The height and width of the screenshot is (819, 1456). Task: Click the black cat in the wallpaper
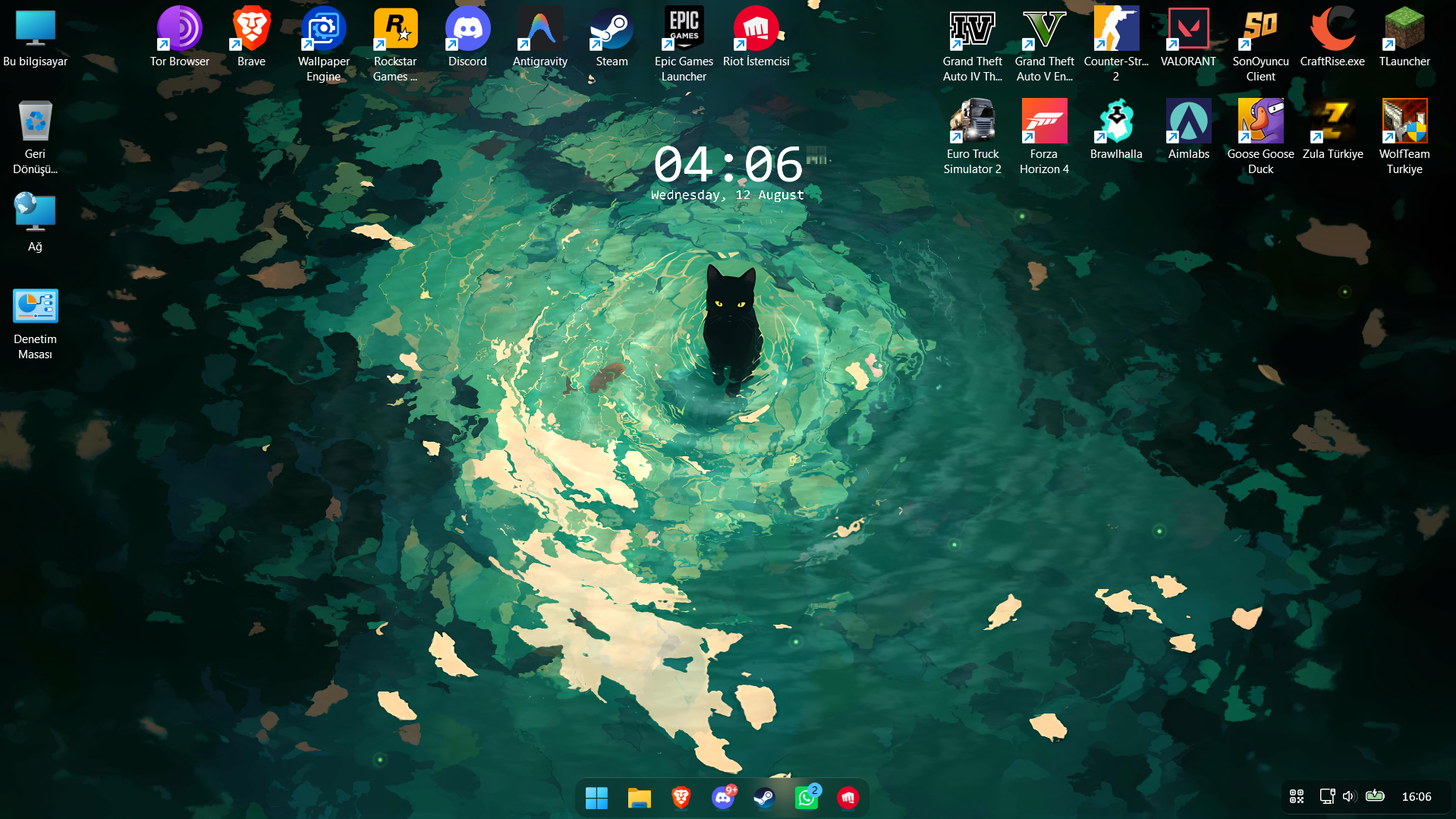(x=730, y=329)
